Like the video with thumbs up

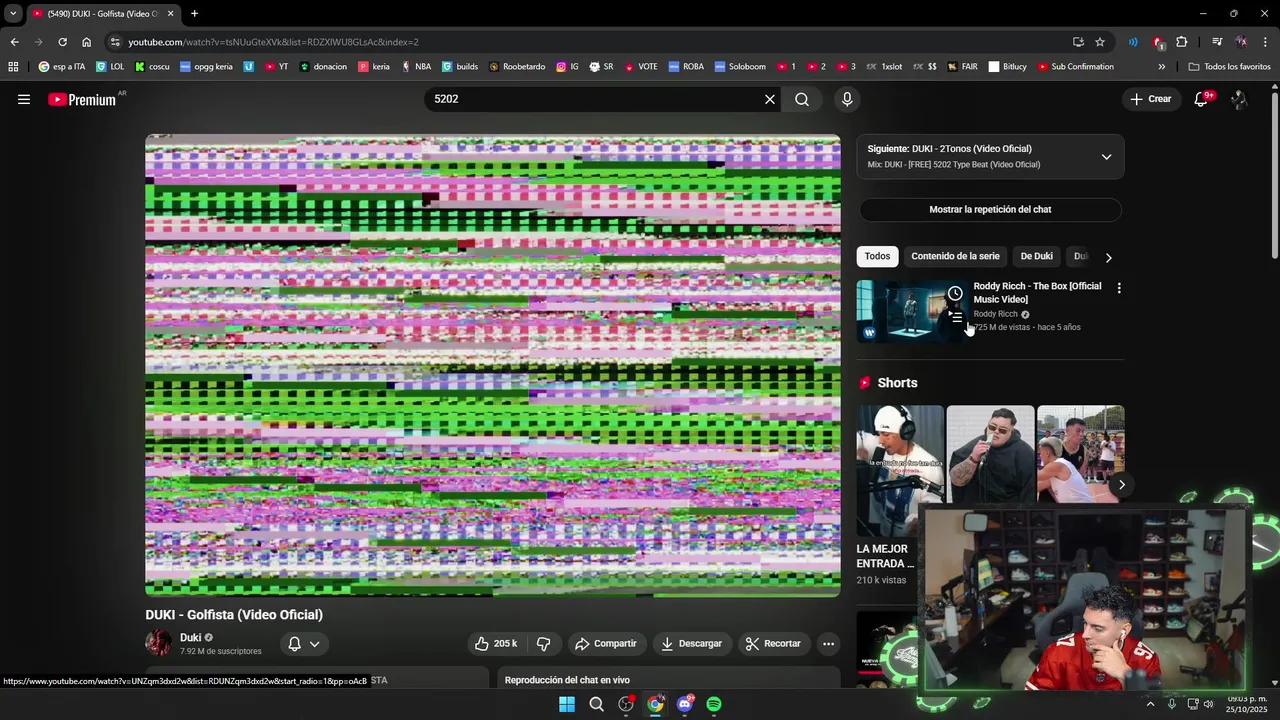click(496, 644)
